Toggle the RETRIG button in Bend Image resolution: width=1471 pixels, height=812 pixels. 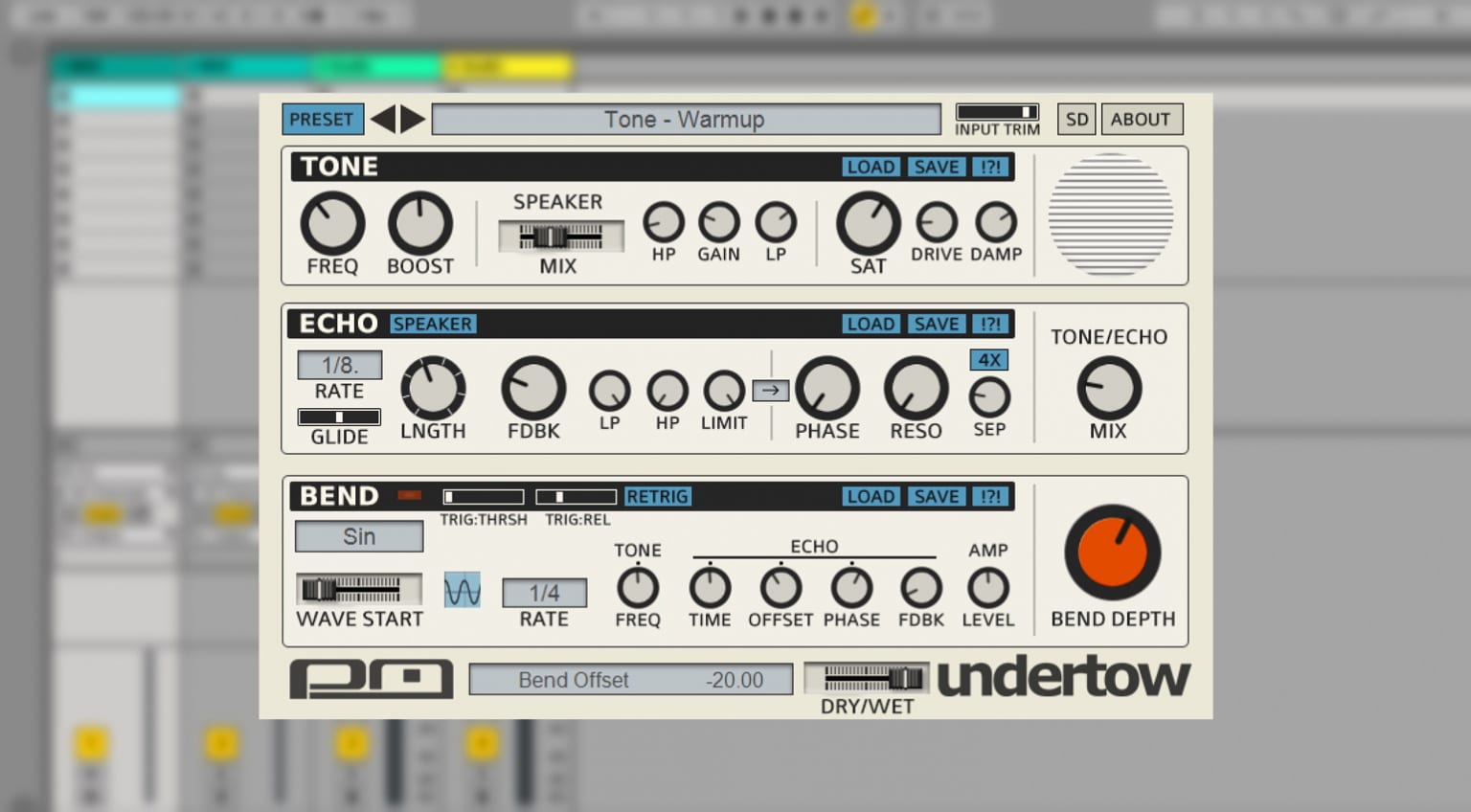[x=657, y=497]
